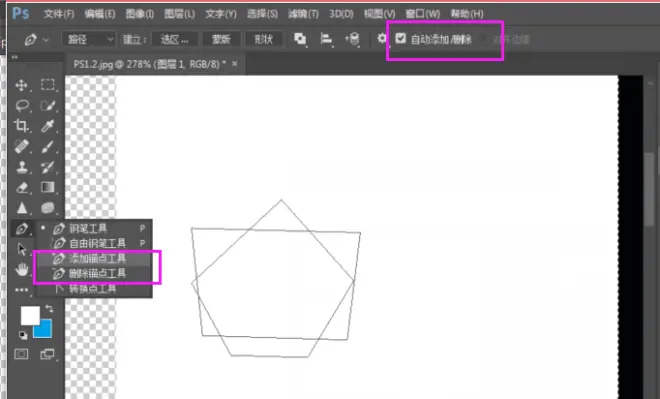The width and height of the screenshot is (660, 399).
Task: Click the Ps application logo
Action: click(20, 13)
